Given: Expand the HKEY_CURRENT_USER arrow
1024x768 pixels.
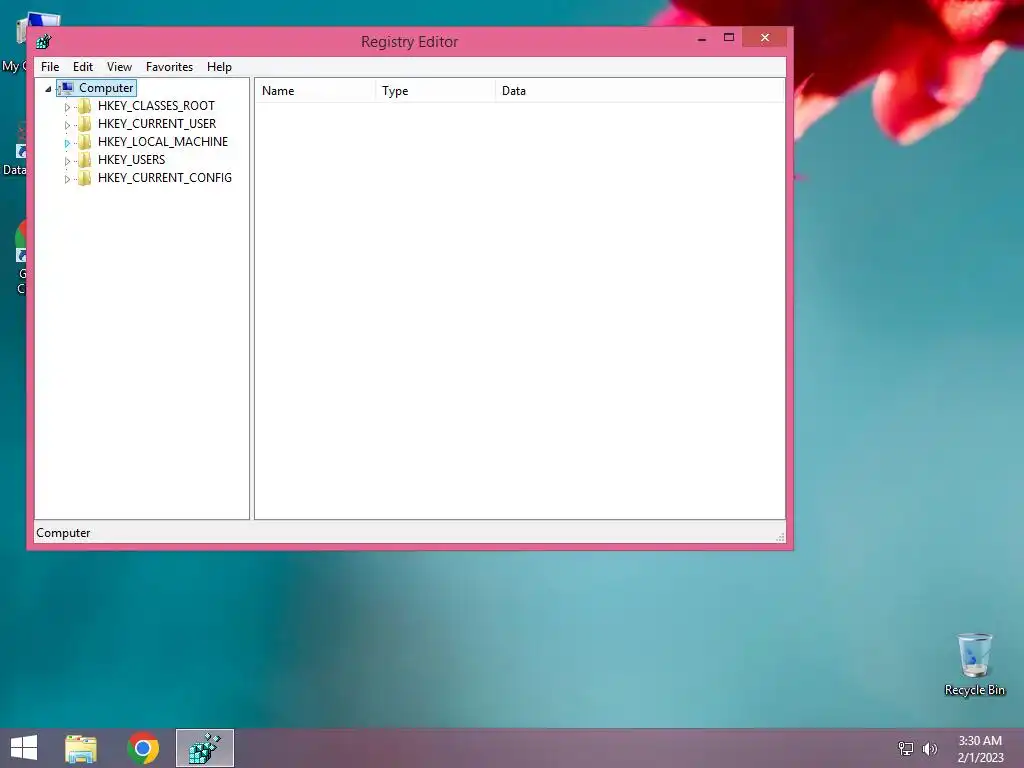Looking at the screenshot, I should click(67, 125).
